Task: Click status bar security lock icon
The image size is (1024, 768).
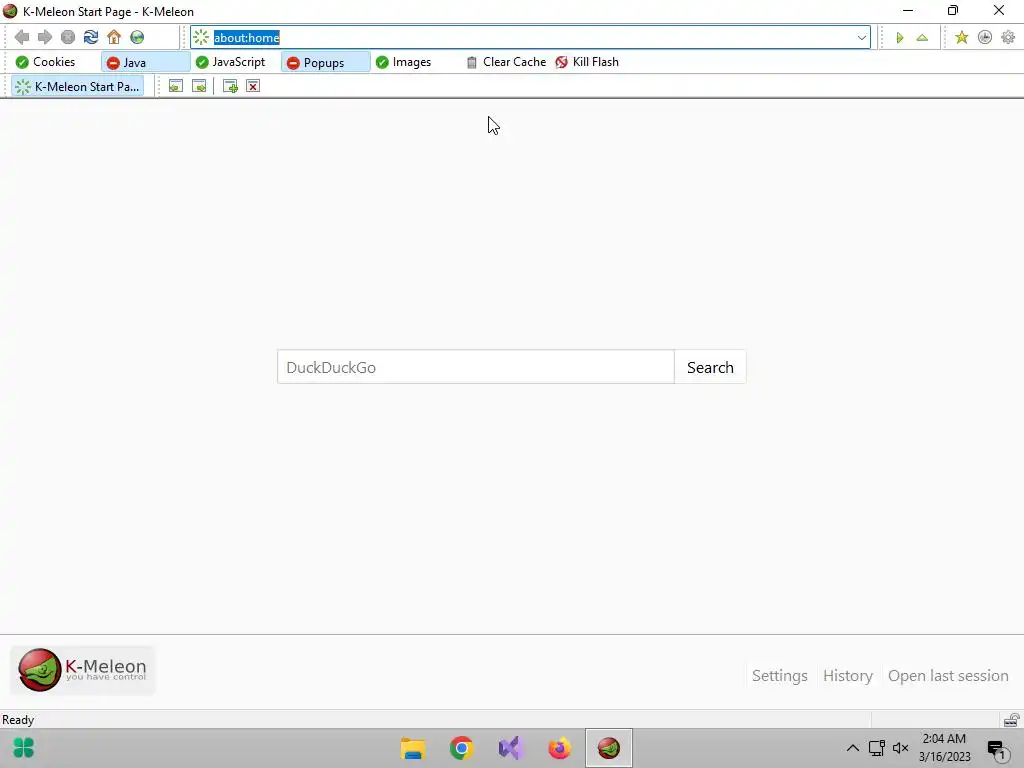Action: coord(1011,720)
